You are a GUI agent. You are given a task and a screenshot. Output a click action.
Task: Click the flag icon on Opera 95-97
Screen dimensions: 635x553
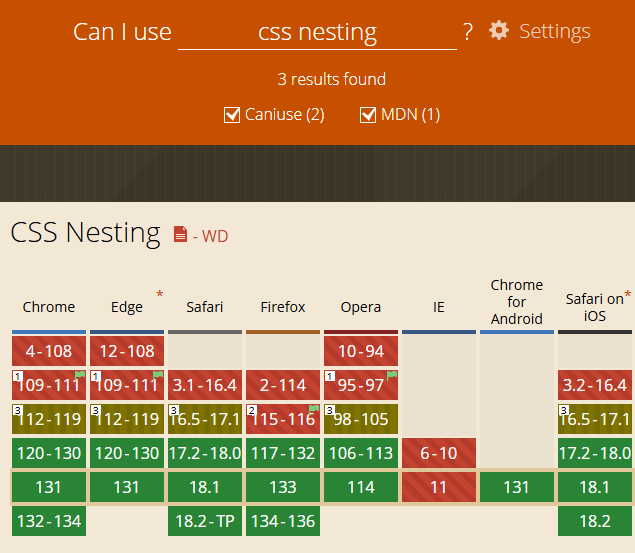pos(392,374)
